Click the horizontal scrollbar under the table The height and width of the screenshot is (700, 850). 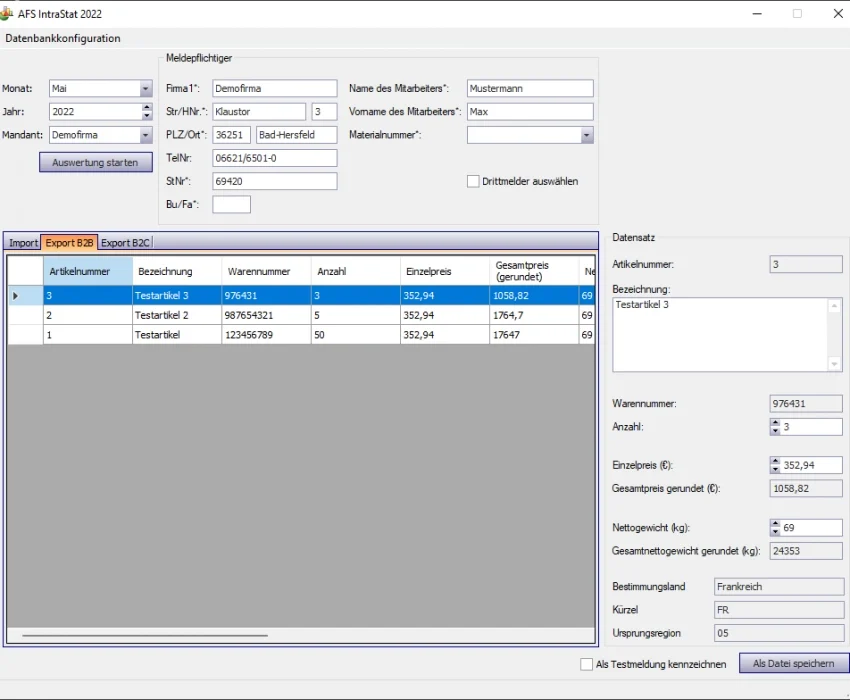[x=145, y=635]
